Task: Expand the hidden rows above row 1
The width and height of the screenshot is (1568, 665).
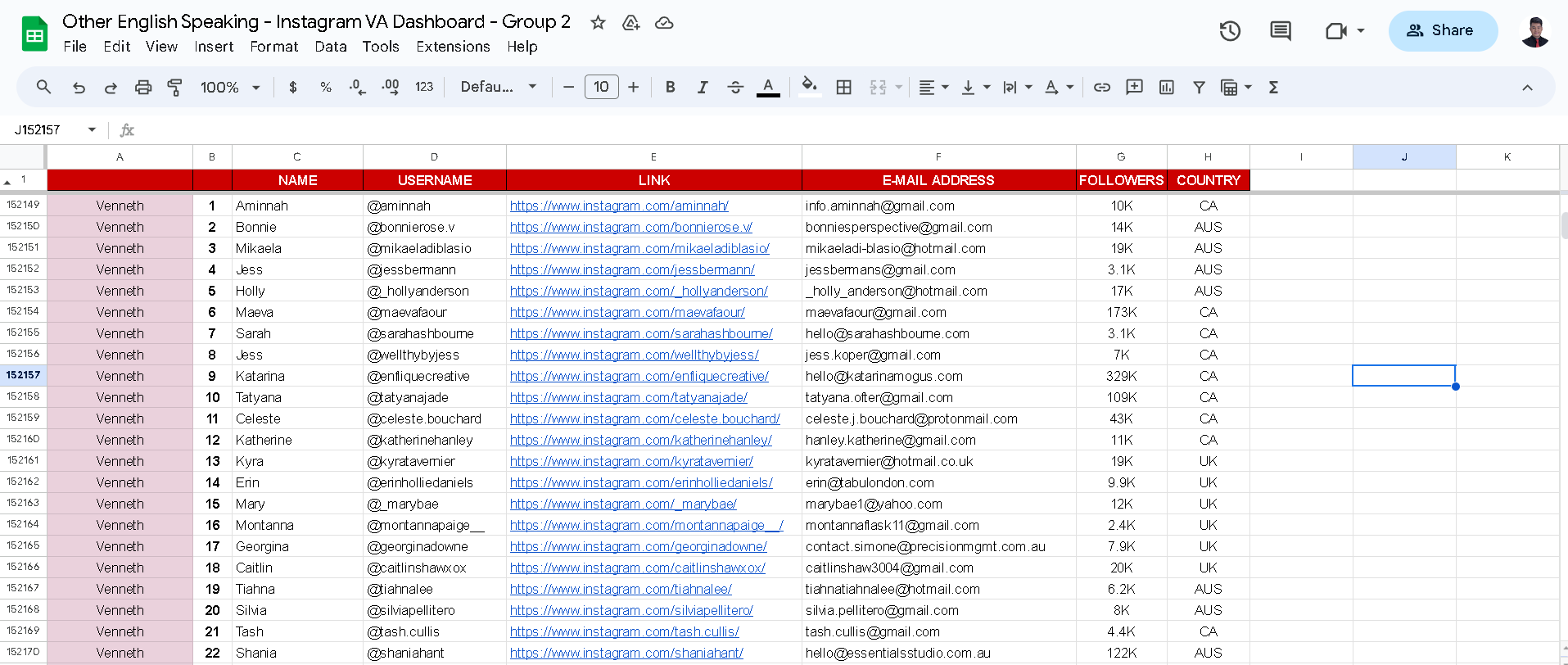Action: (x=7, y=181)
